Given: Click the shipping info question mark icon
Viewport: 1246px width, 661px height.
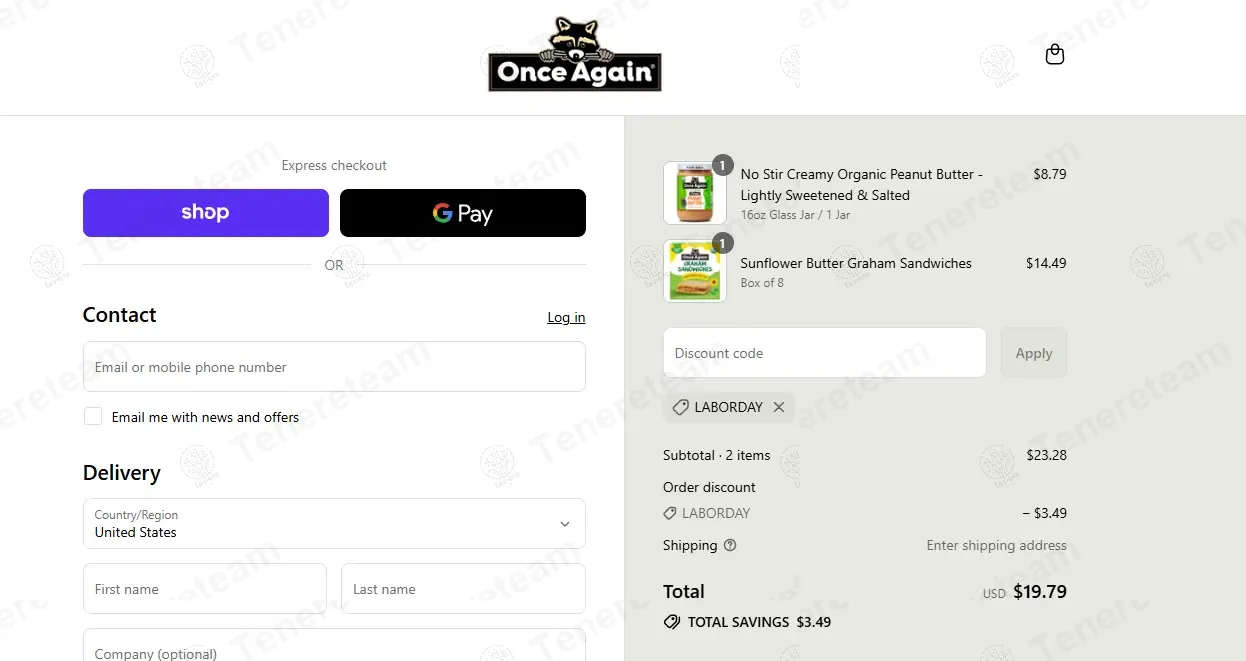Looking at the screenshot, I should 730,545.
